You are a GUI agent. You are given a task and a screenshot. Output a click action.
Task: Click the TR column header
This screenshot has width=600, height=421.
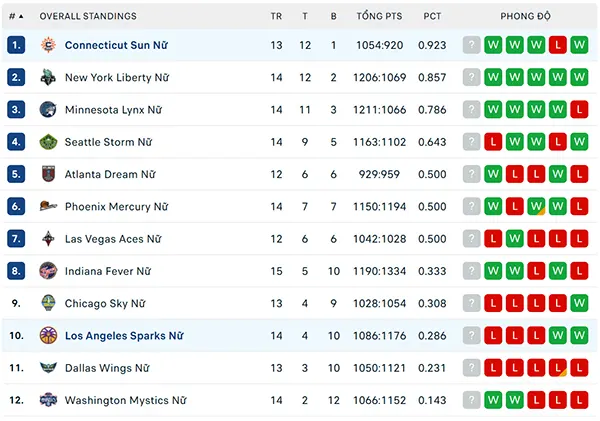276,16
